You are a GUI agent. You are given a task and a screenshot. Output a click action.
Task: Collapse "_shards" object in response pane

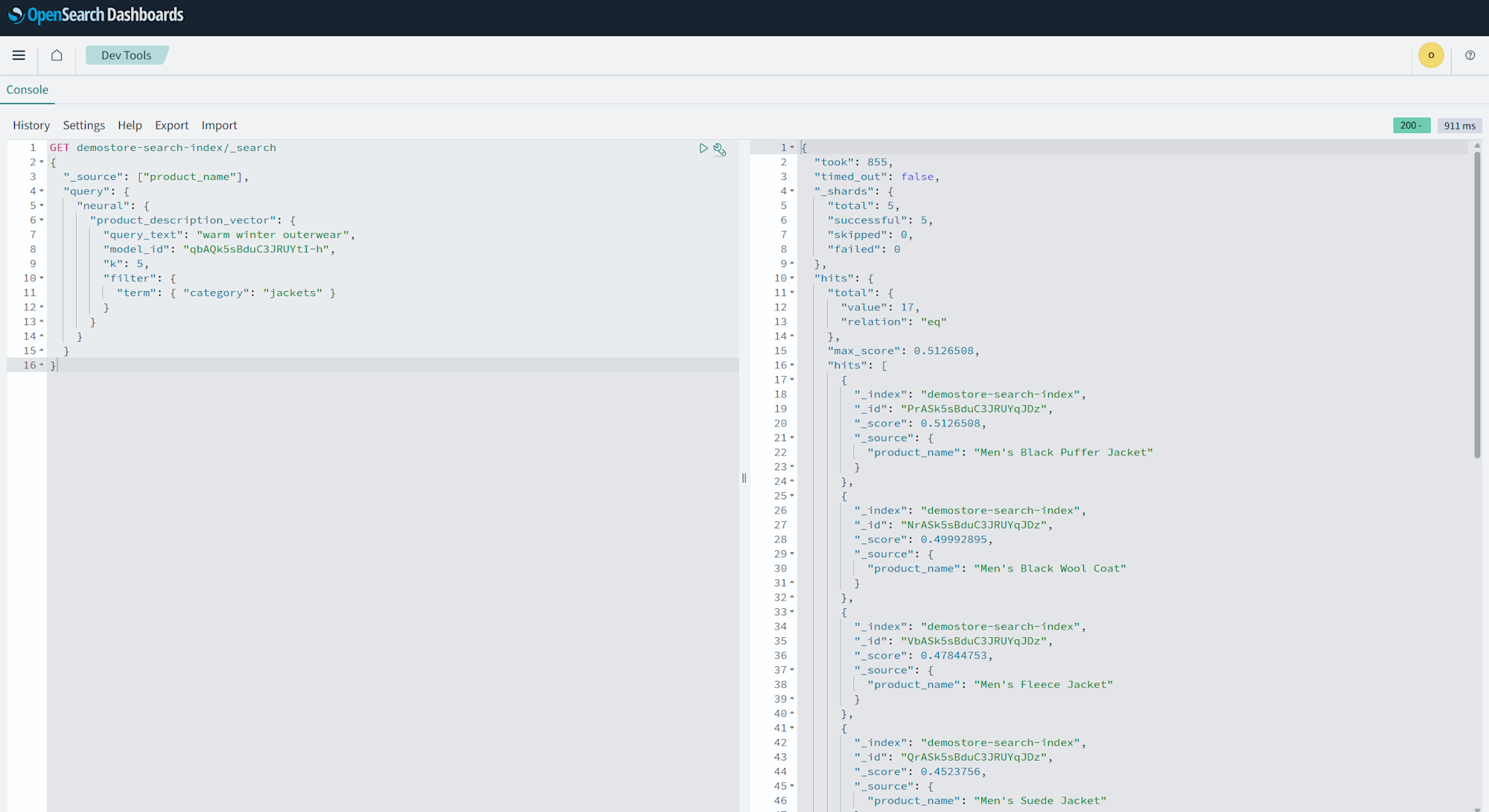(792, 191)
